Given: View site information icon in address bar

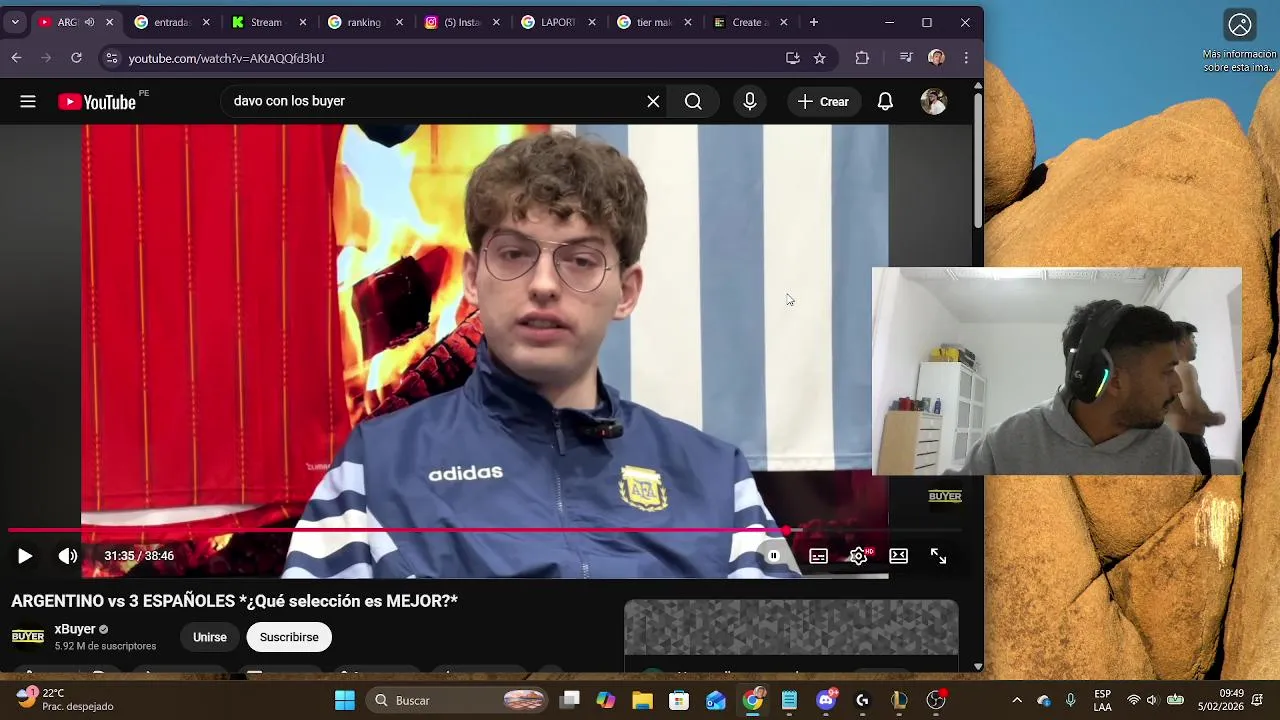Looking at the screenshot, I should pyautogui.click(x=112, y=58).
